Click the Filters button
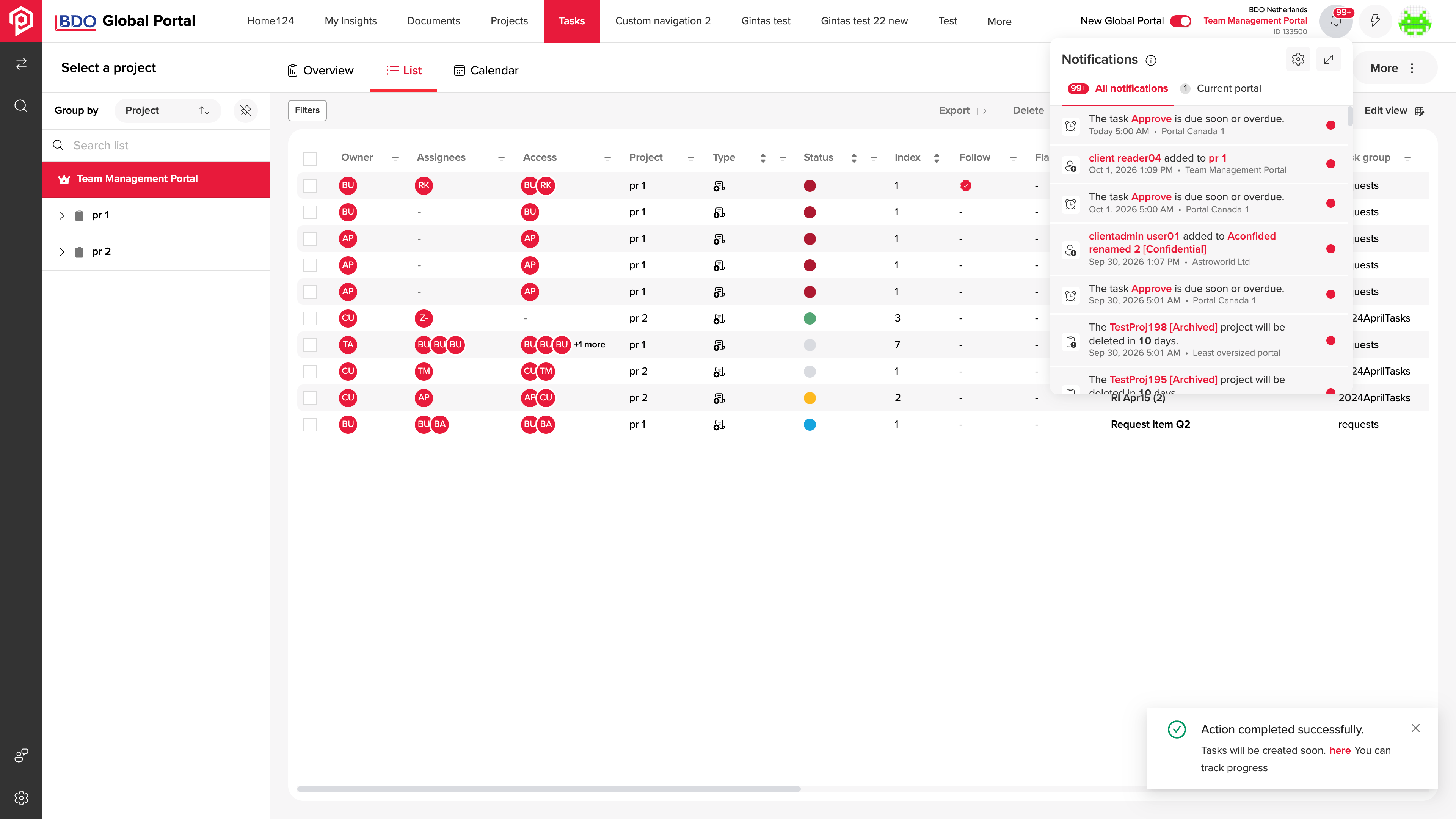Screen dimensions: 1456x819 click(x=307, y=110)
